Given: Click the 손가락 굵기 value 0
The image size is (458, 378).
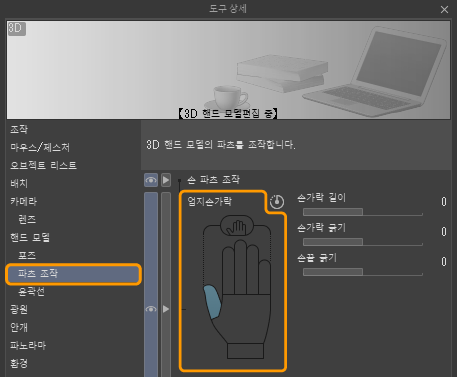Looking at the screenshot, I should [444, 232].
